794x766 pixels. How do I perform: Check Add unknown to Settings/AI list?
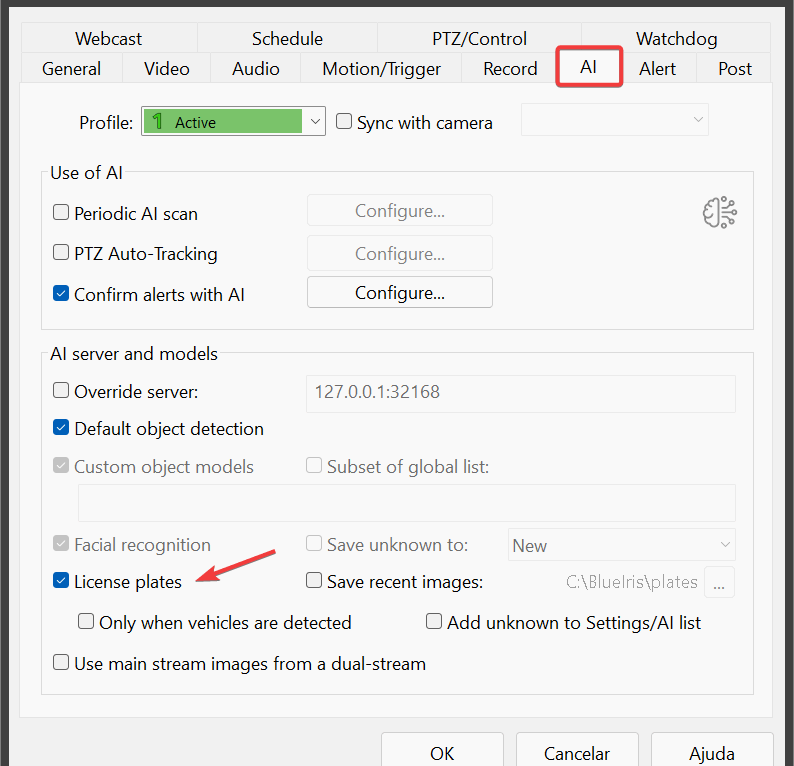pos(434,622)
